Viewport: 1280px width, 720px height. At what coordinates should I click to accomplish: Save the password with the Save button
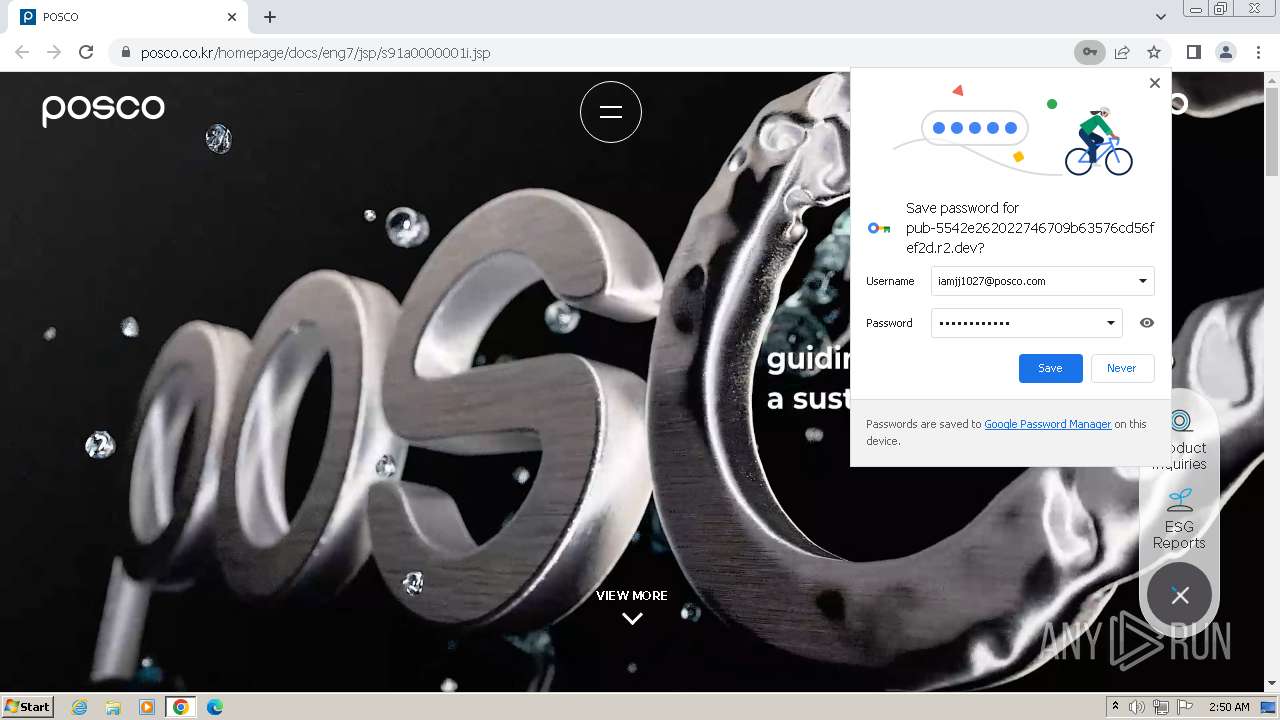click(1050, 368)
